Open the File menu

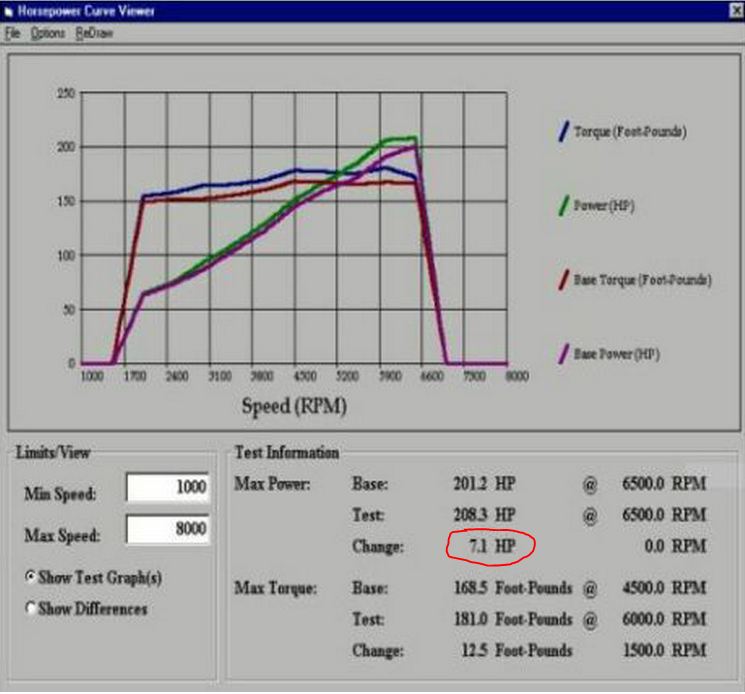(12, 33)
